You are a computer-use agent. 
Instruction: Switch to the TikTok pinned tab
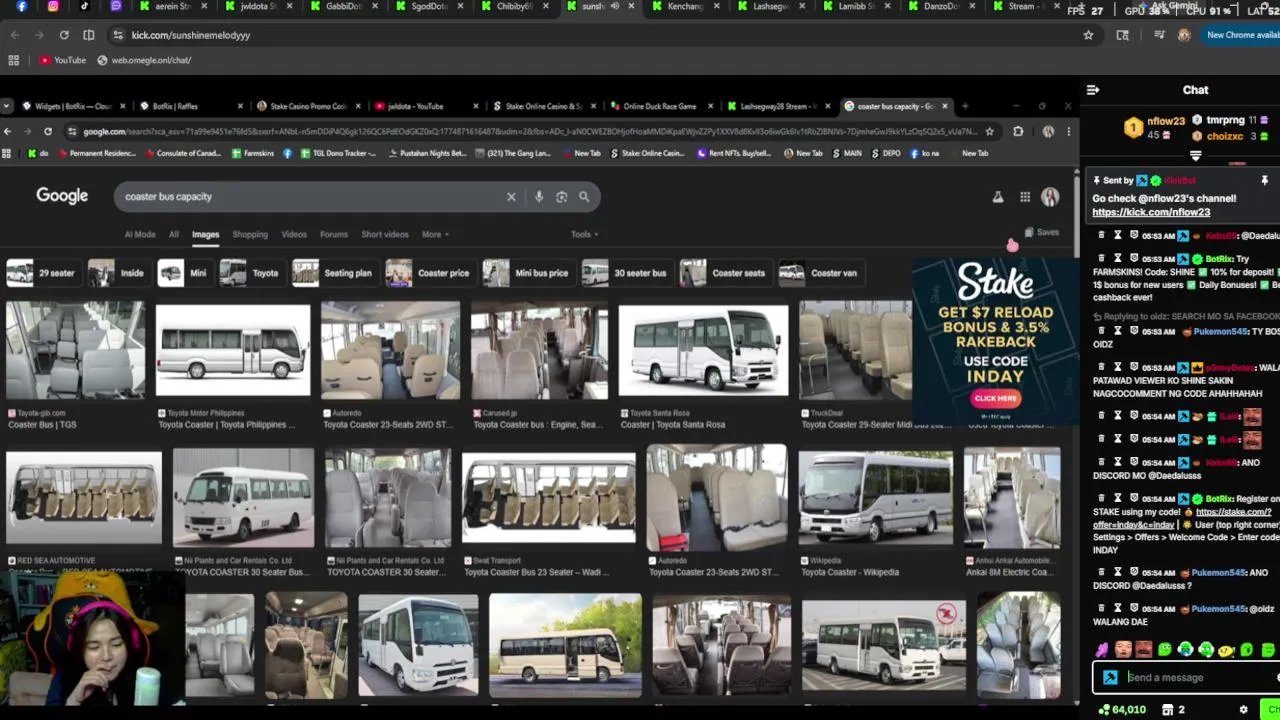(x=84, y=6)
